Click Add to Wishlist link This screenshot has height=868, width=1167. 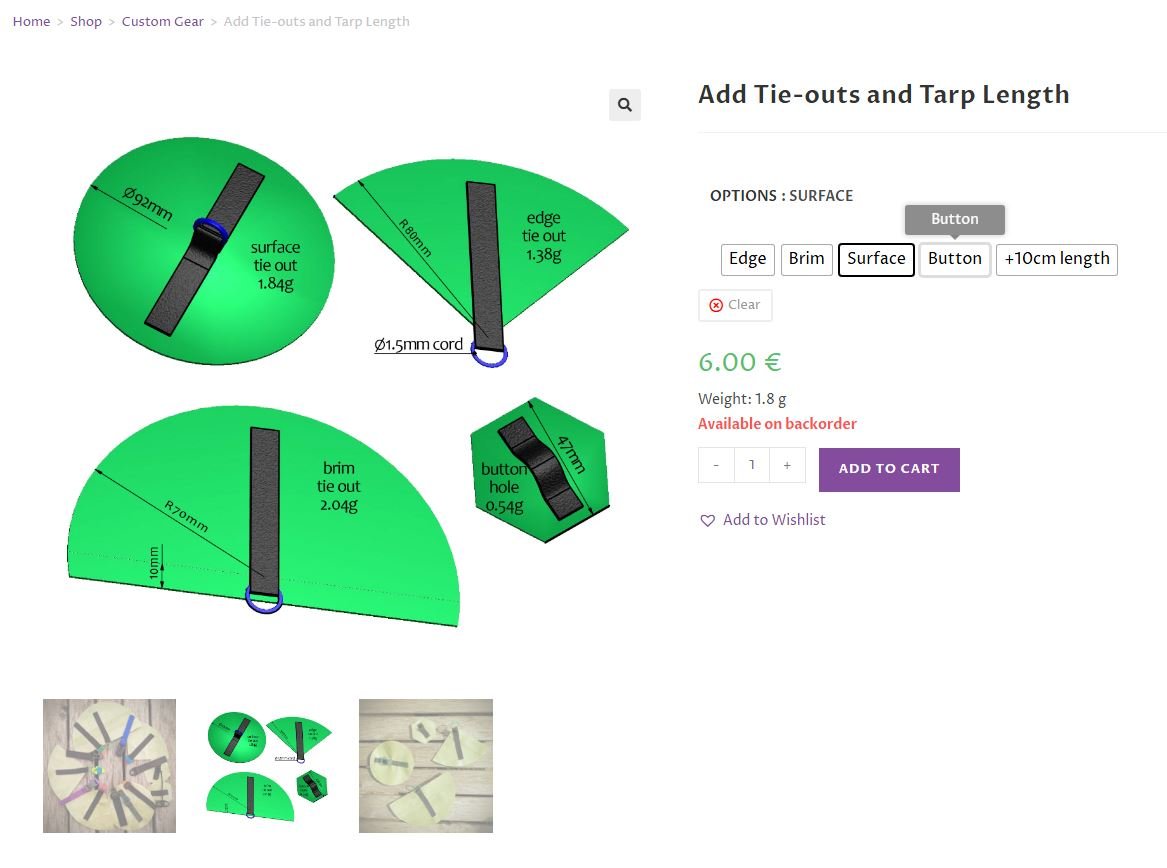point(774,520)
